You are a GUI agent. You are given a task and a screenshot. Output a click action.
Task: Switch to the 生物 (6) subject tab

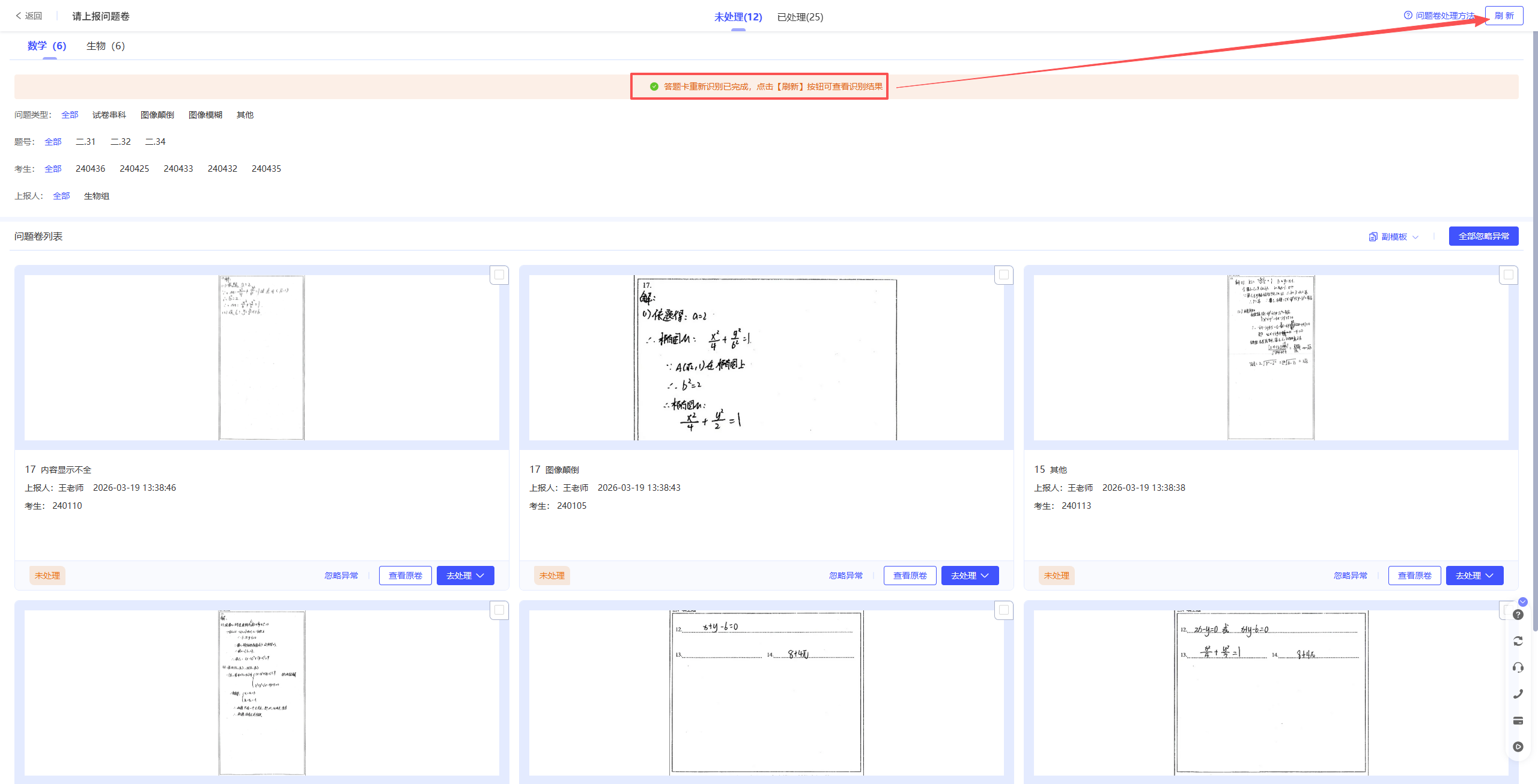pos(105,46)
